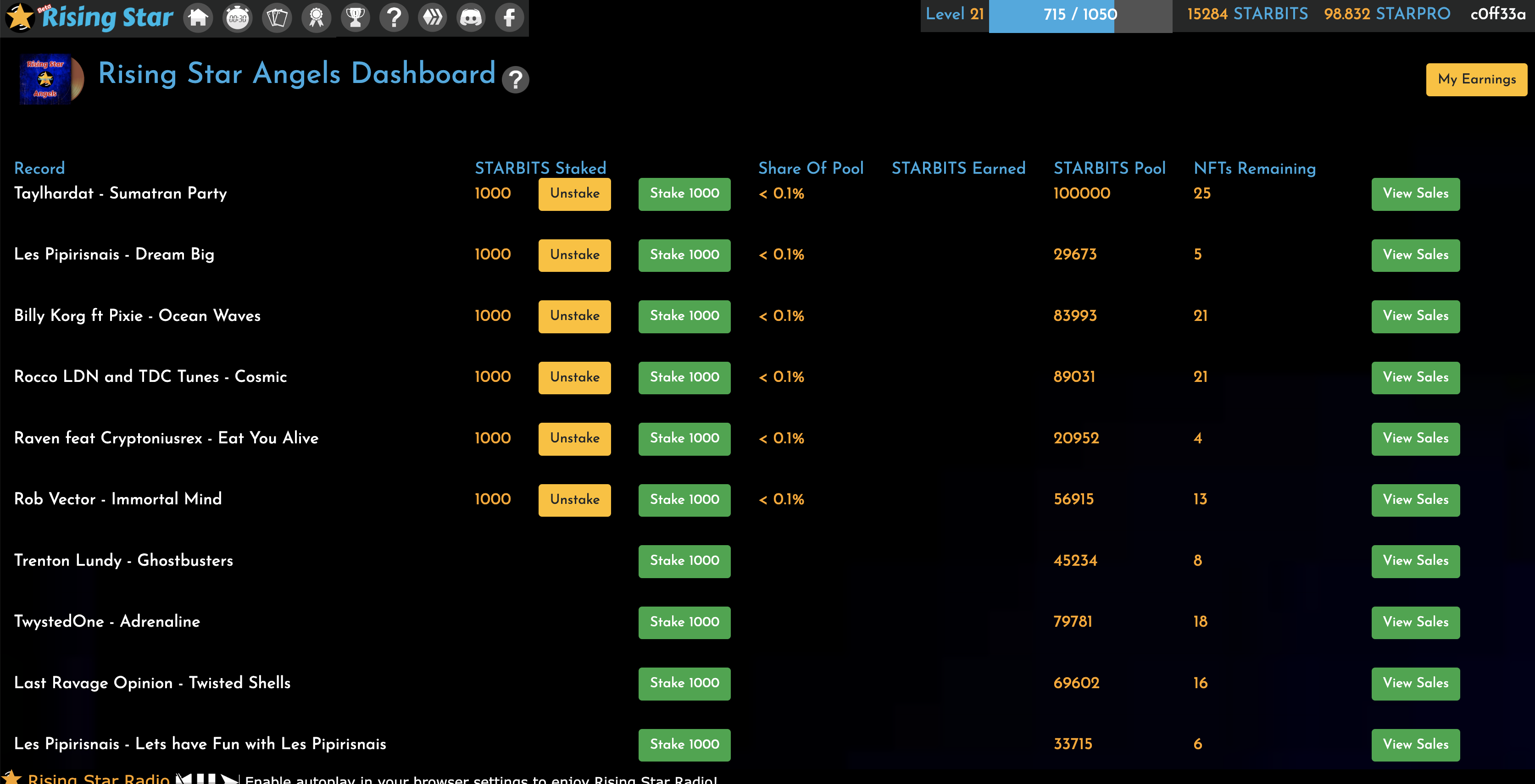Open My Earnings
The image size is (1535, 784).
coord(1477,79)
